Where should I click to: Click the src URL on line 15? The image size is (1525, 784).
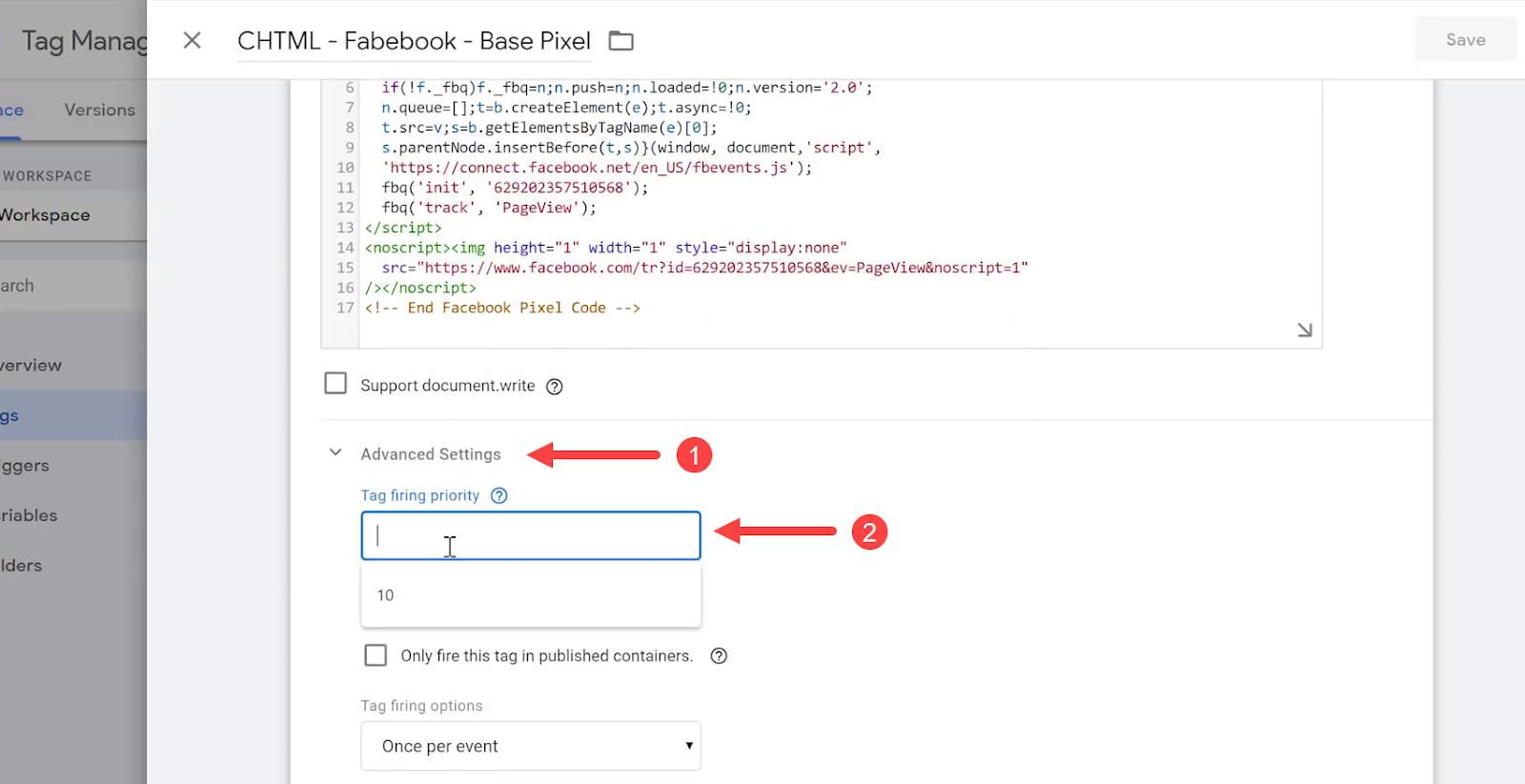tap(722, 268)
